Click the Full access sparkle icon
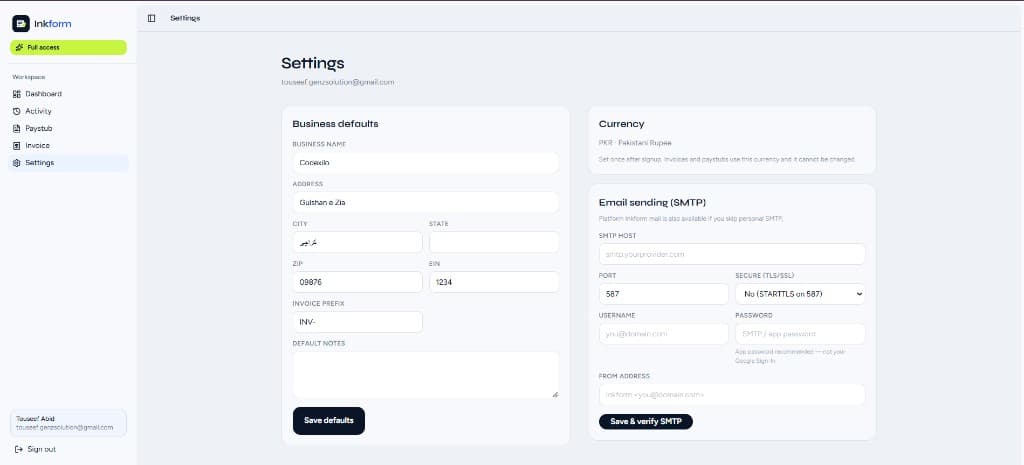The height and width of the screenshot is (465, 1024). point(20,48)
